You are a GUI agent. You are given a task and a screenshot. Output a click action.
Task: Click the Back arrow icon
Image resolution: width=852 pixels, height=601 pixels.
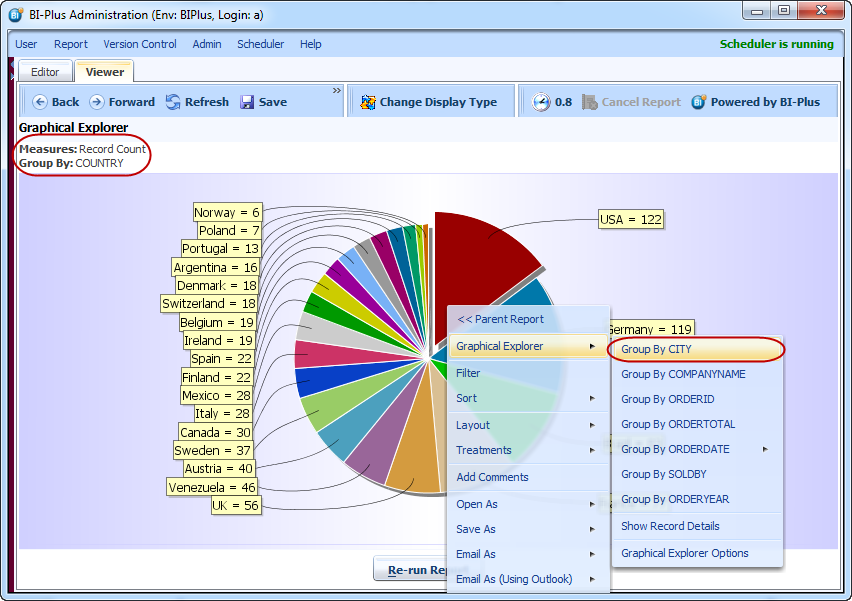tap(40, 102)
